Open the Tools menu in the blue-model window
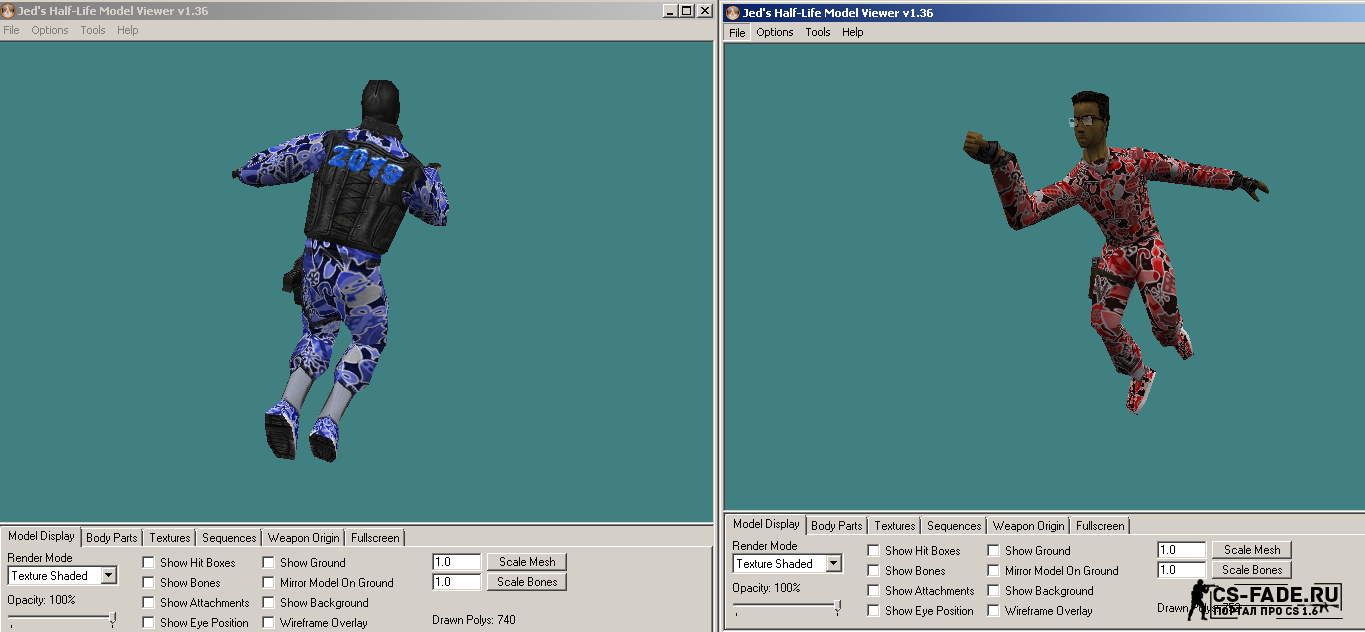Screen dimensions: 1365x632 coord(93,30)
